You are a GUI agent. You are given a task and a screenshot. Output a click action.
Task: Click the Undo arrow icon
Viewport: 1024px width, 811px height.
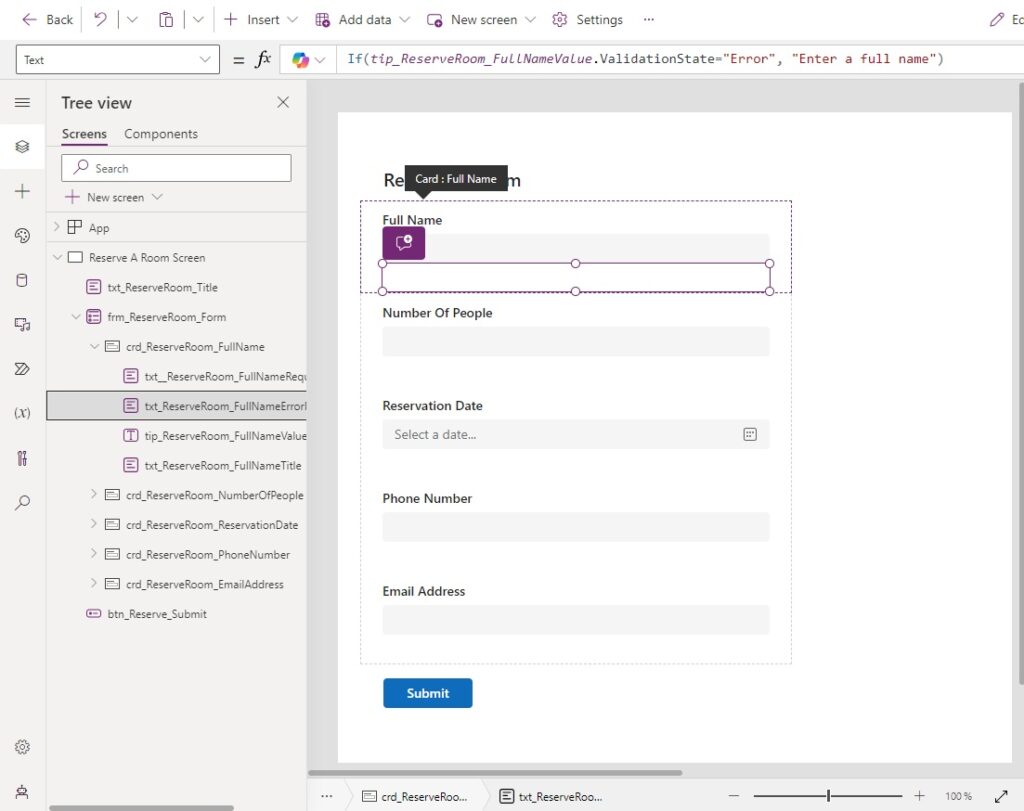coord(100,20)
